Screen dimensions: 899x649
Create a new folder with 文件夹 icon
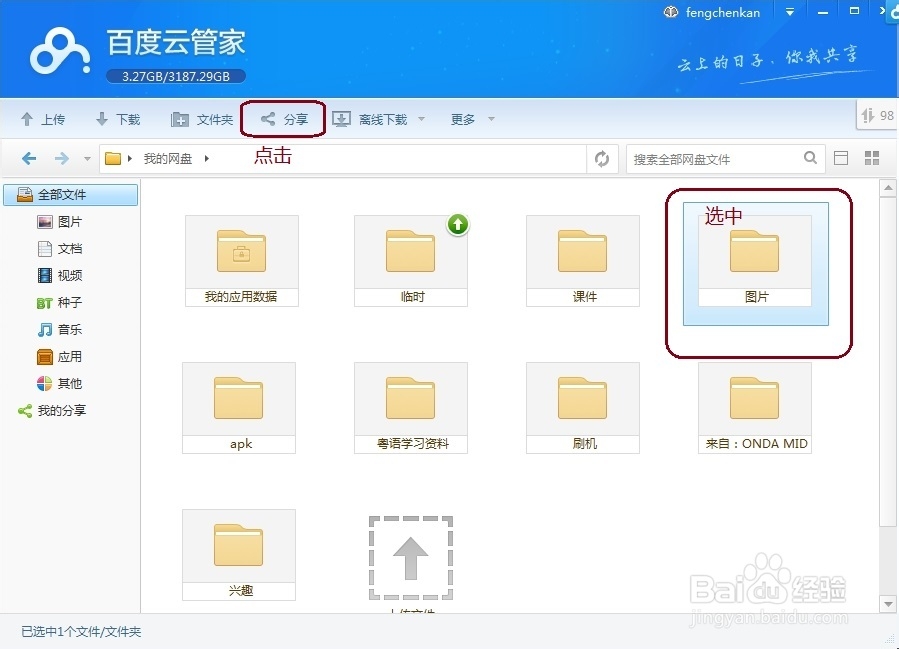pyautogui.click(x=202, y=118)
